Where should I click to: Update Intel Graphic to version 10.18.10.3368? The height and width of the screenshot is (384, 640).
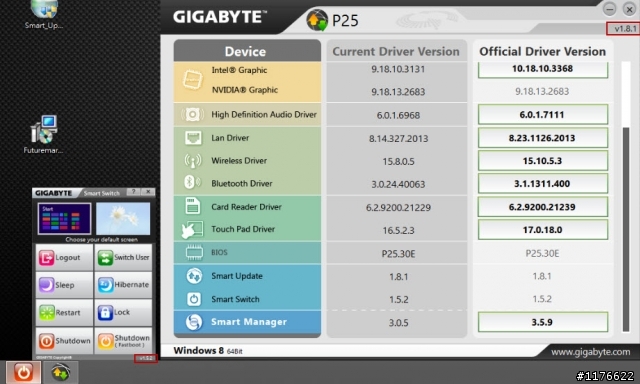pyautogui.click(x=542, y=69)
